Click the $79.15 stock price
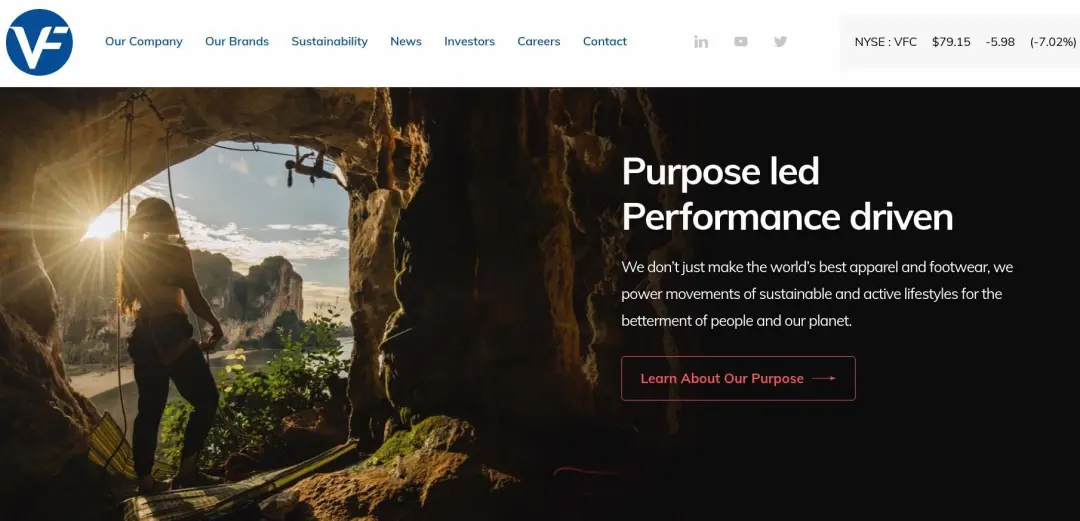Viewport: 1080px width, 521px height. [951, 42]
